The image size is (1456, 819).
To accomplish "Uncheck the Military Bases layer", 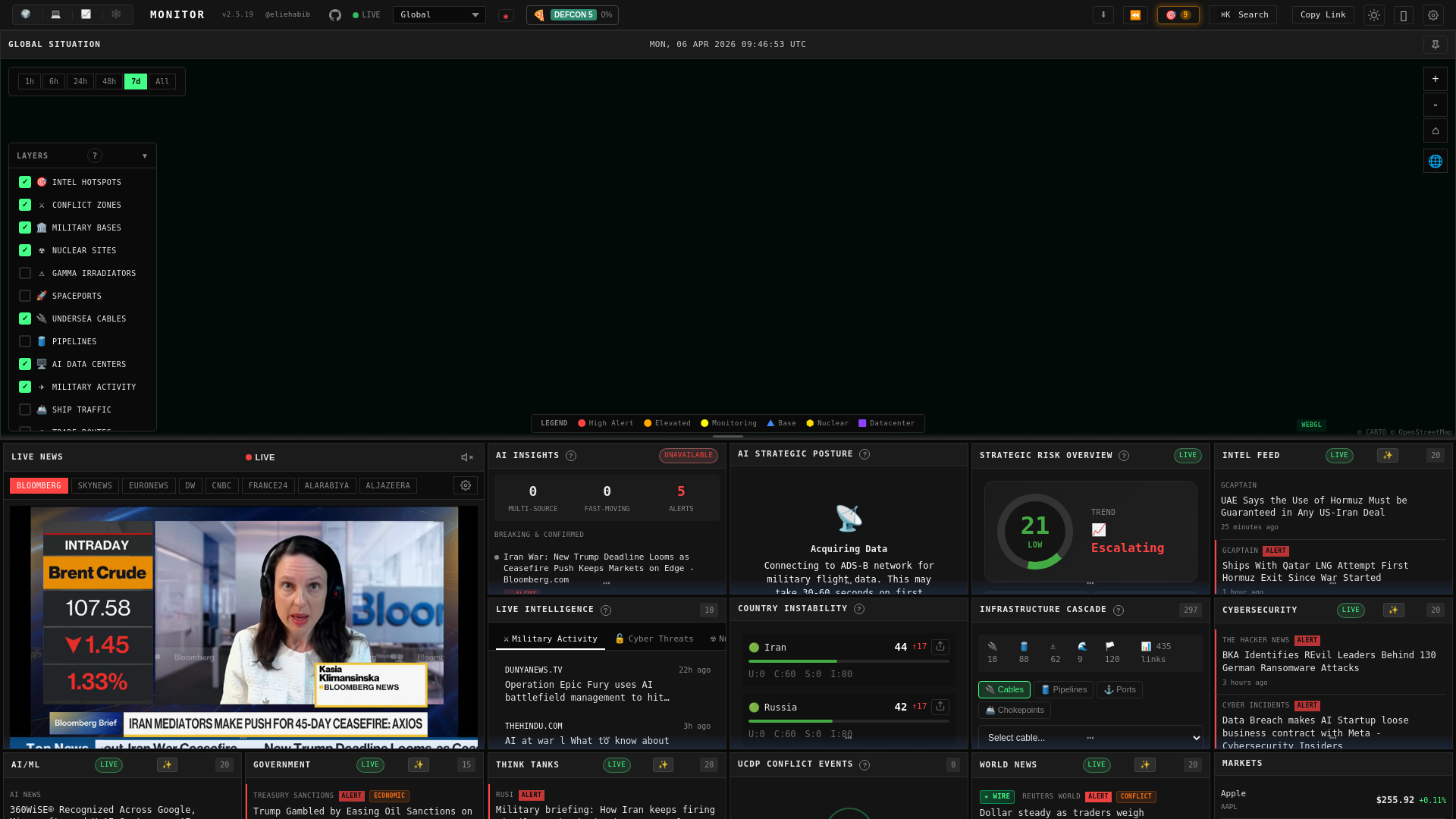I will 25,227.
